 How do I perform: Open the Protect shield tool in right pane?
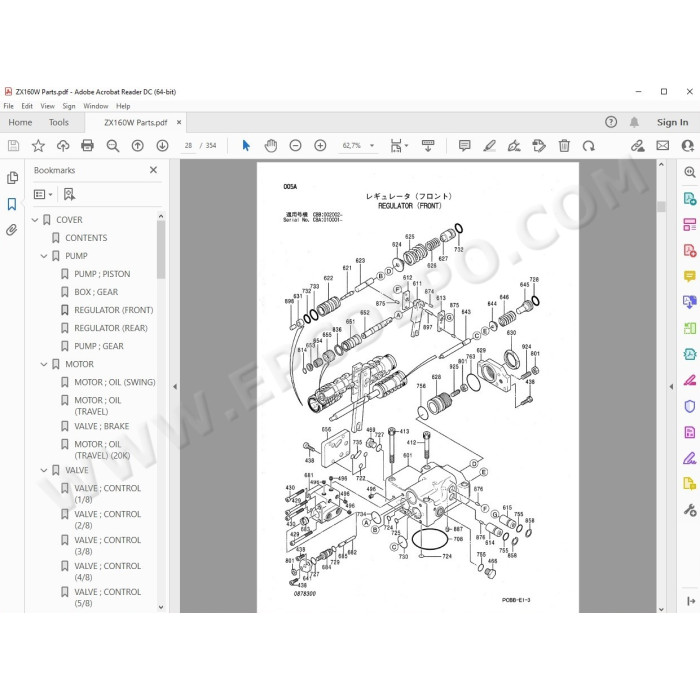point(690,406)
